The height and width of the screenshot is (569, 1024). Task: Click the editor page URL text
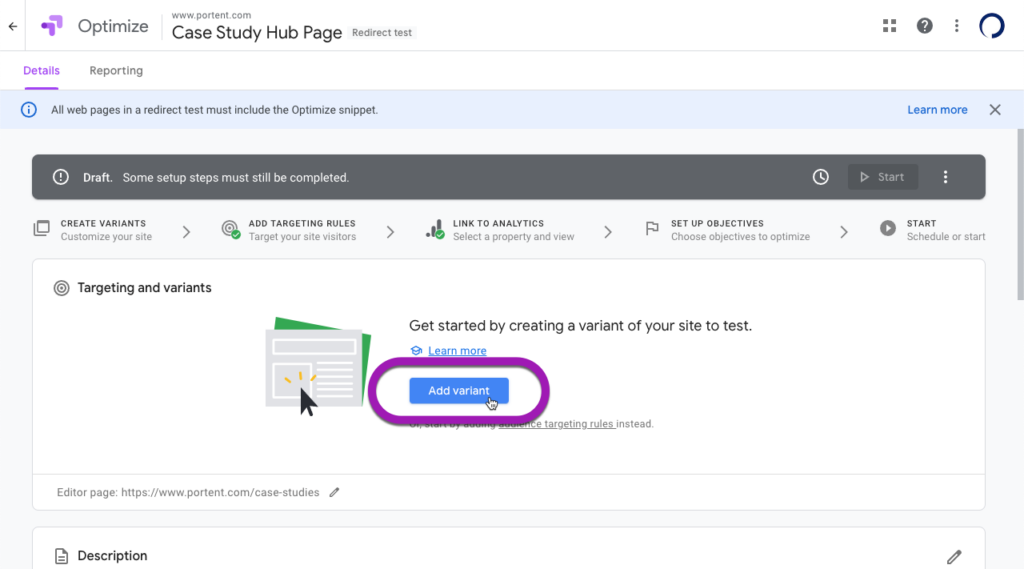[220, 493]
